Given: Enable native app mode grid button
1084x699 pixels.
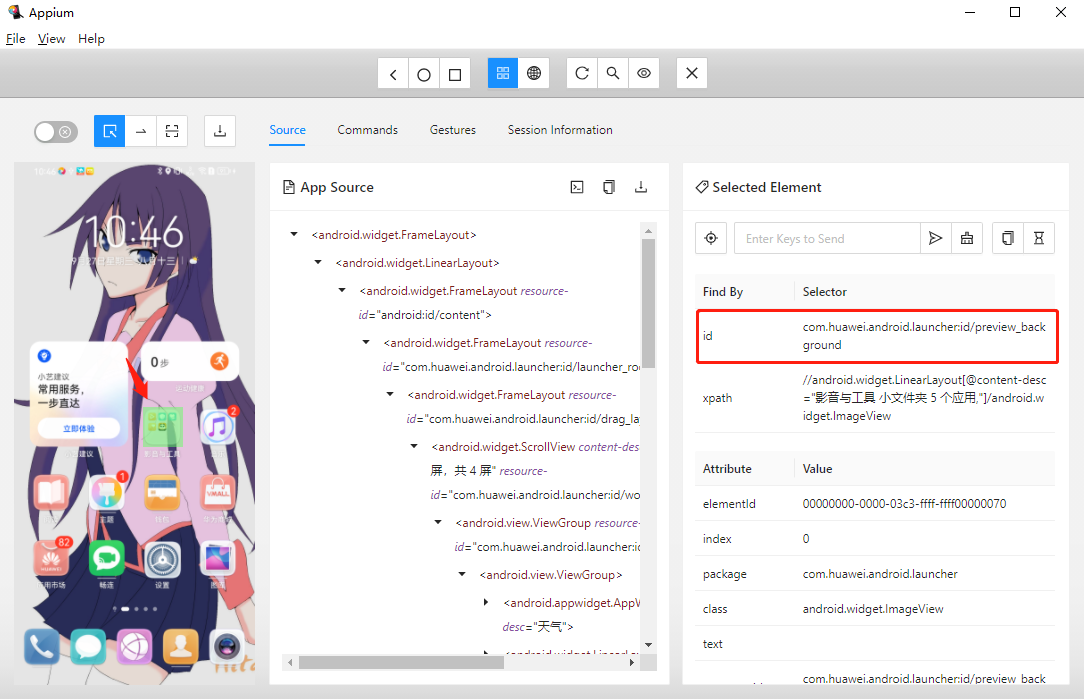Looking at the screenshot, I should [x=503, y=73].
